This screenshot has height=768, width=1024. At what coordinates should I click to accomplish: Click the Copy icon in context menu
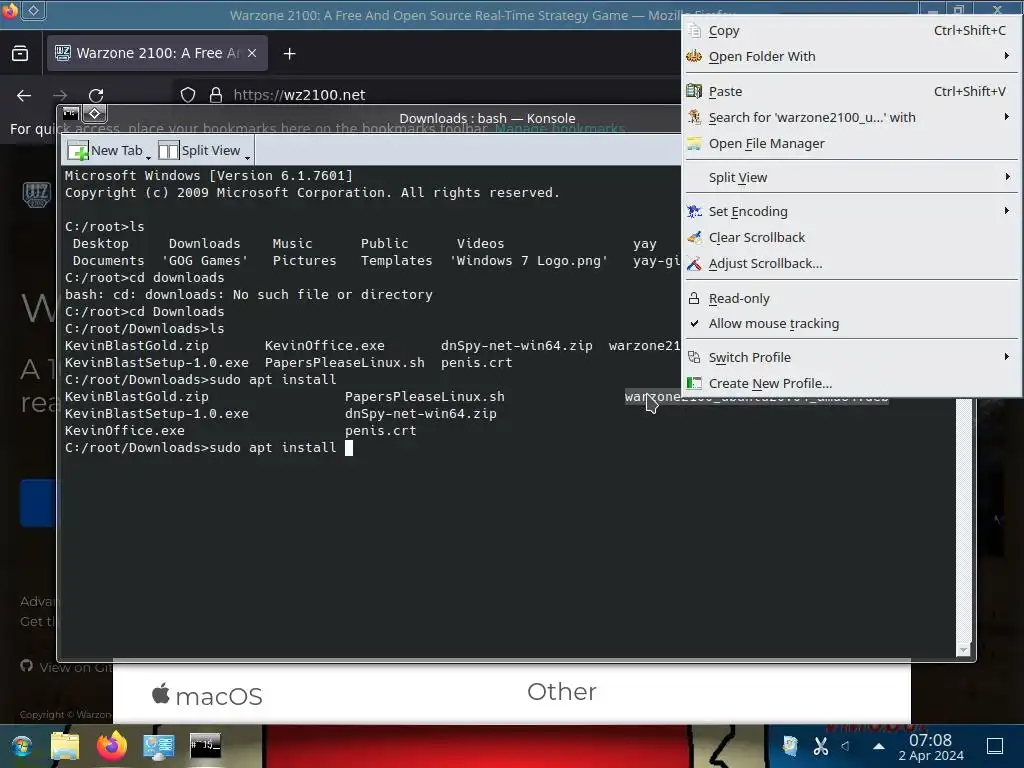(694, 31)
